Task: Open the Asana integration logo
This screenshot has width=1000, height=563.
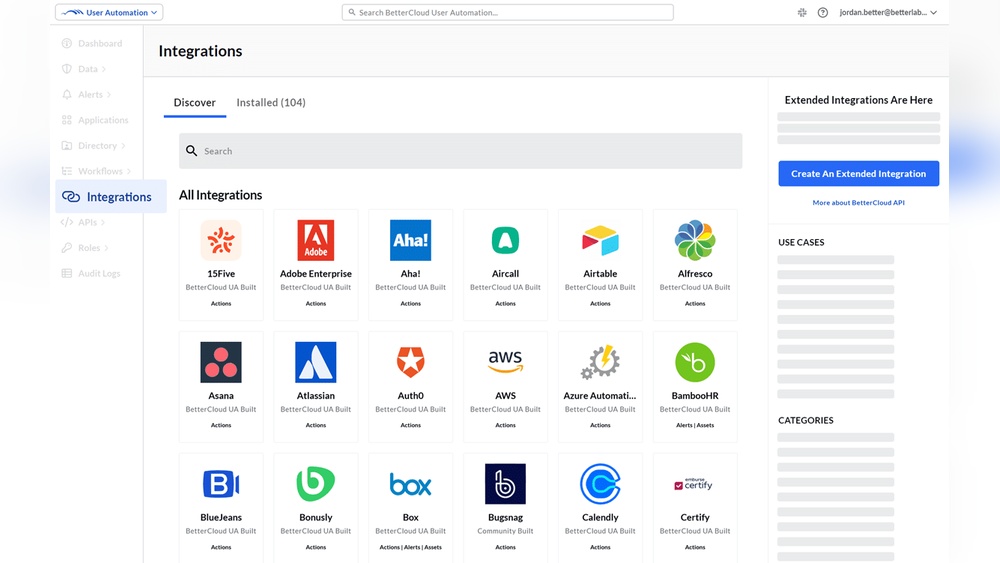Action: coord(221,362)
